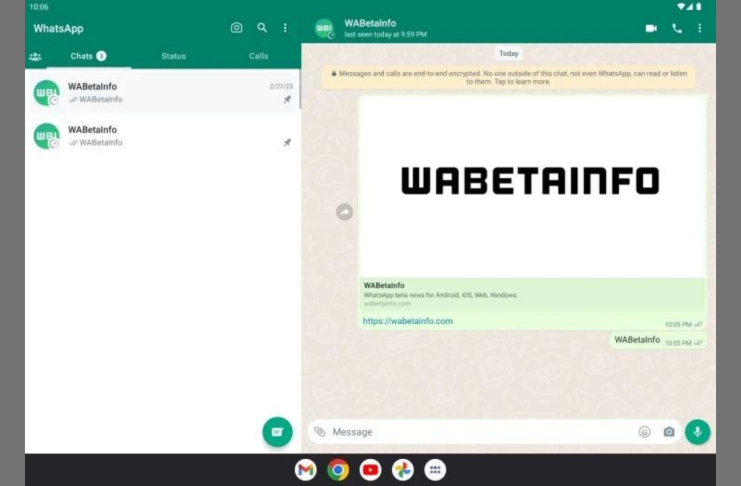Open the second WABetaInfo chat without date
Screen dimensions: 741x486
point(163,136)
